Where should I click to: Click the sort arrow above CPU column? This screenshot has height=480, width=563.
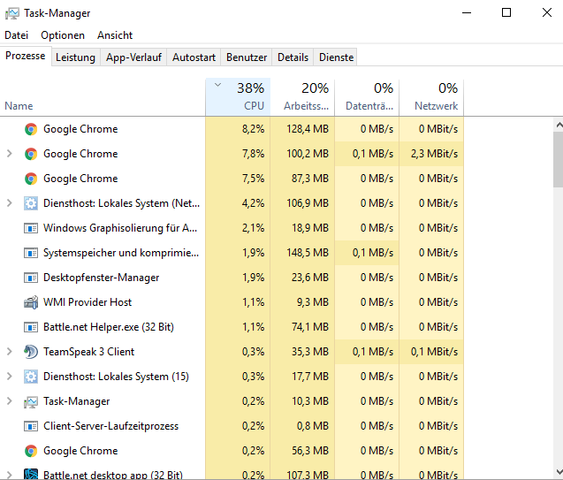218,85
